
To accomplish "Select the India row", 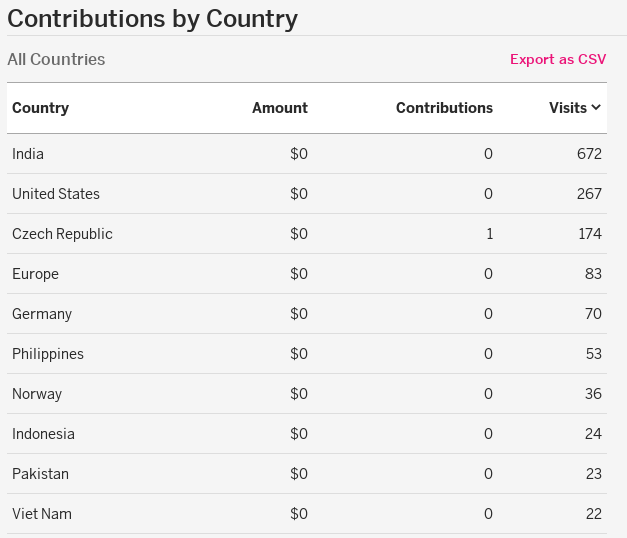I will 28,154.
